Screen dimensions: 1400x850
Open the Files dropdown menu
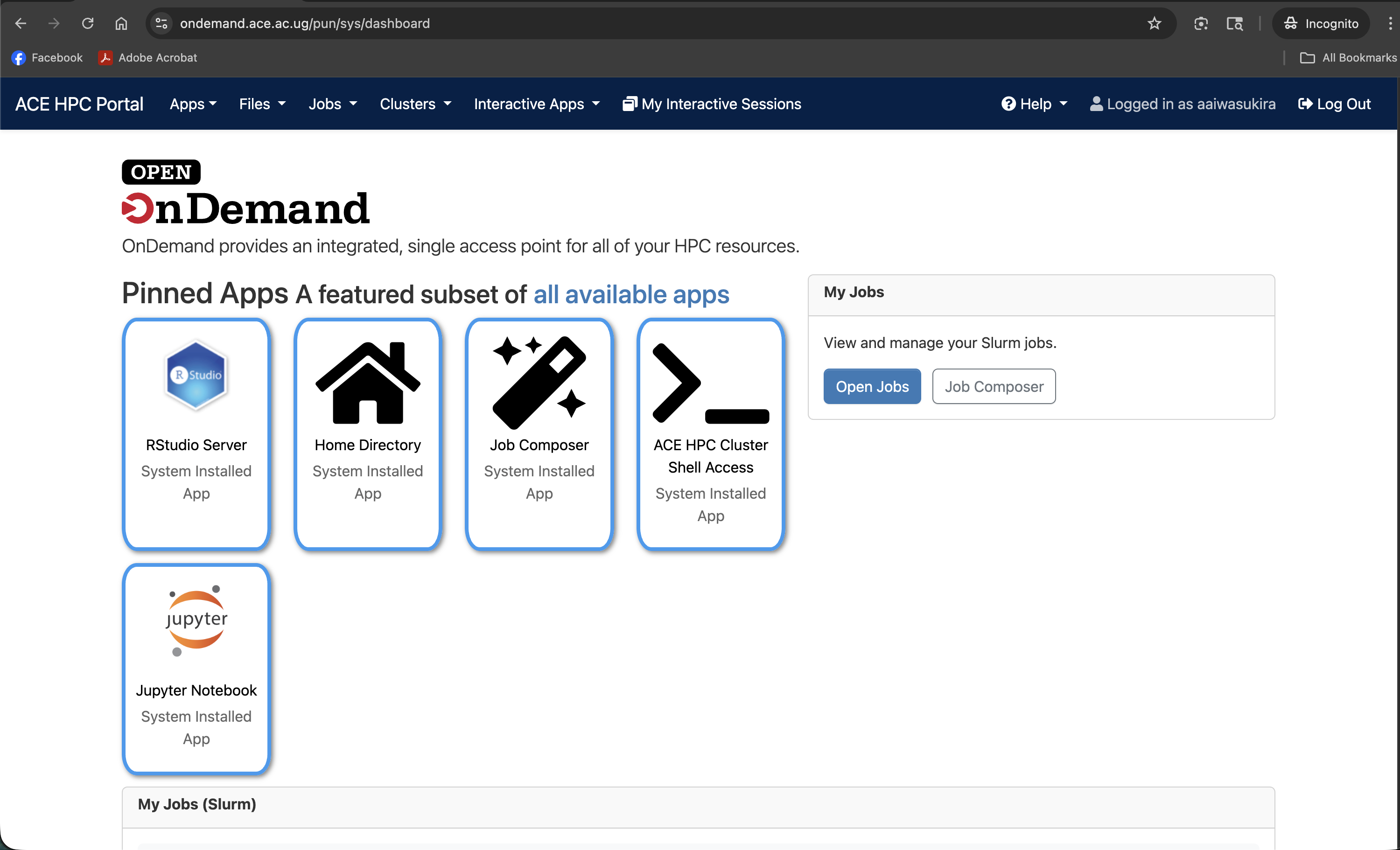point(261,104)
